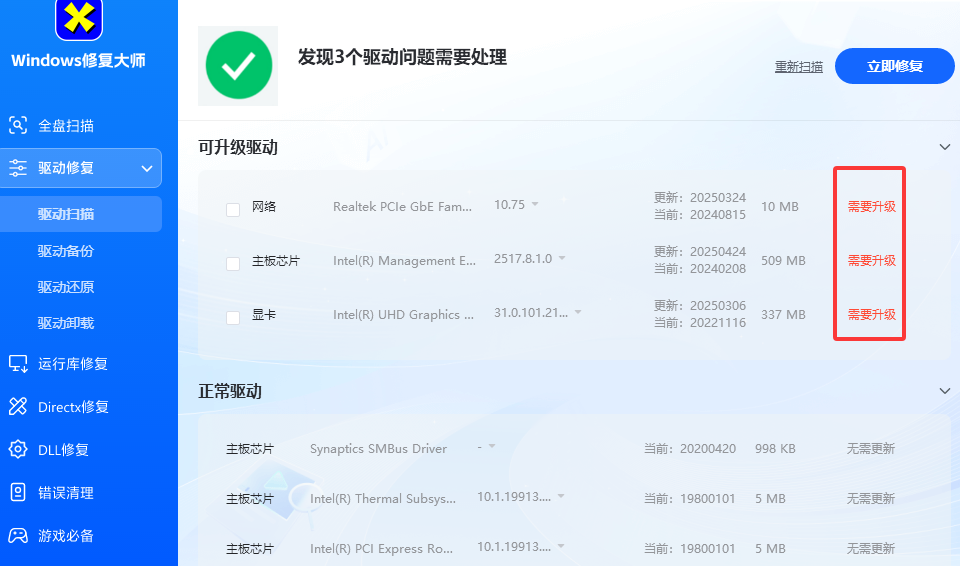Viewport: 960px width, 566px height.
Task: Click the 全盘扫描 scan icon
Action: [18, 125]
